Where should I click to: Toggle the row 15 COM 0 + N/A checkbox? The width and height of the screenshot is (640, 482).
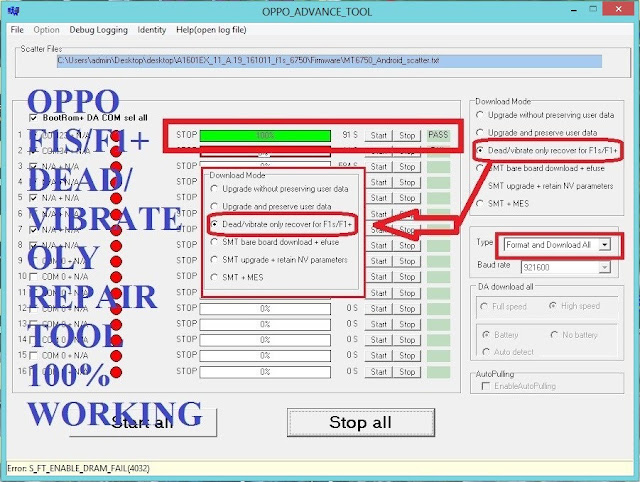point(33,355)
